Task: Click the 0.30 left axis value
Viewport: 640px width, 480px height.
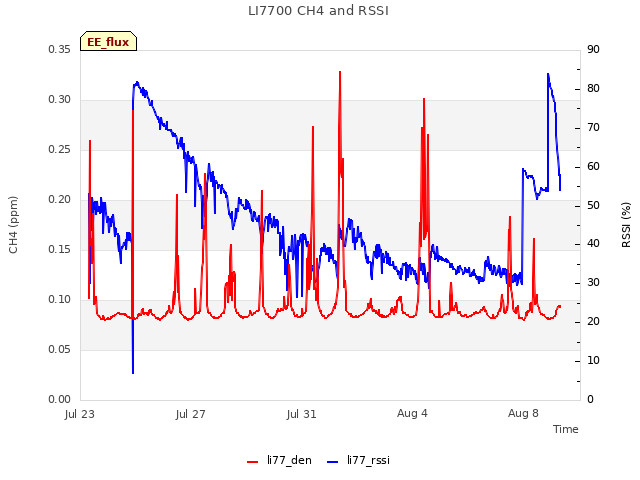Action: [x=60, y=100]
